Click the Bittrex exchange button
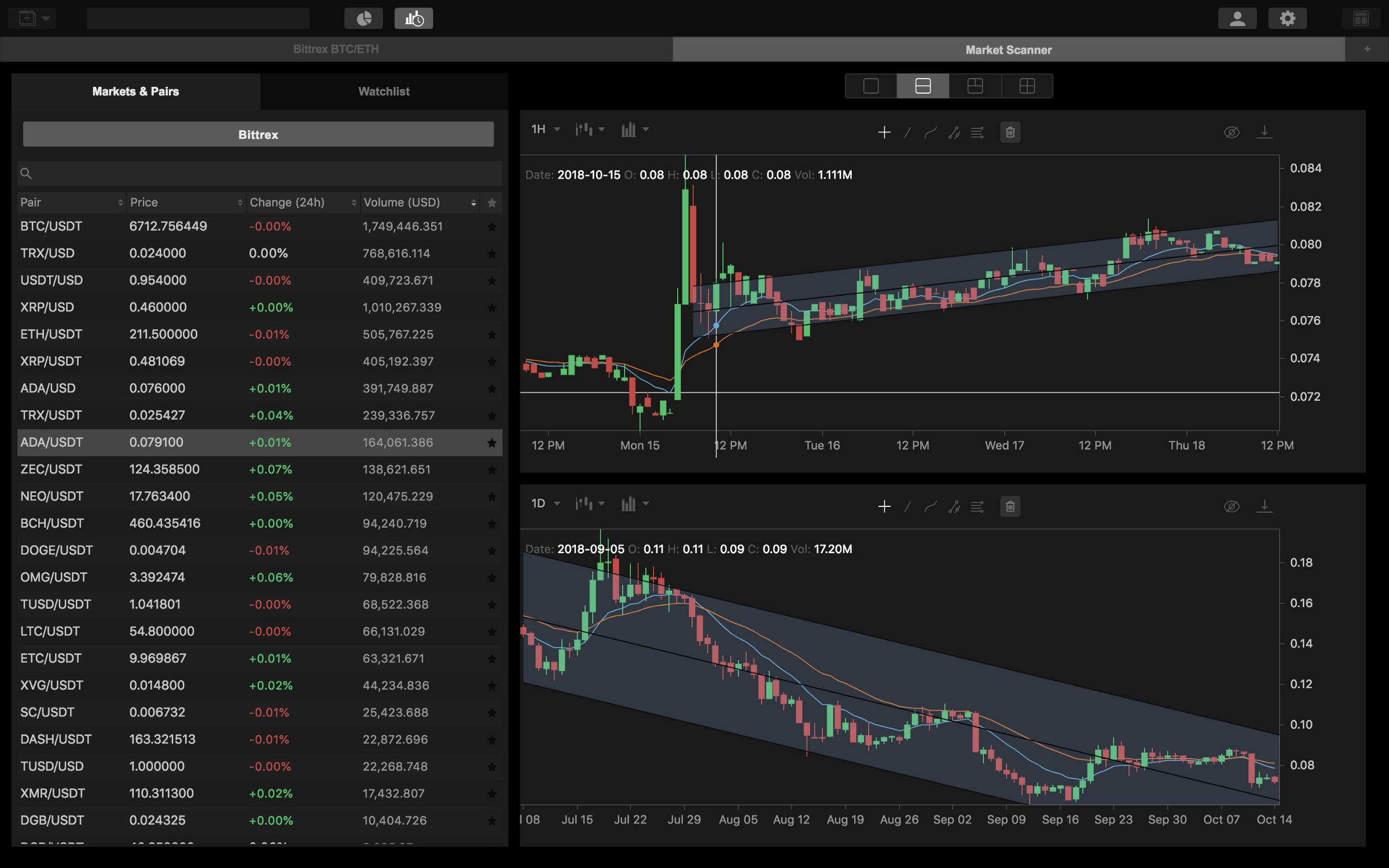This screenshot has width=1389, height=868. coord(257,134)
